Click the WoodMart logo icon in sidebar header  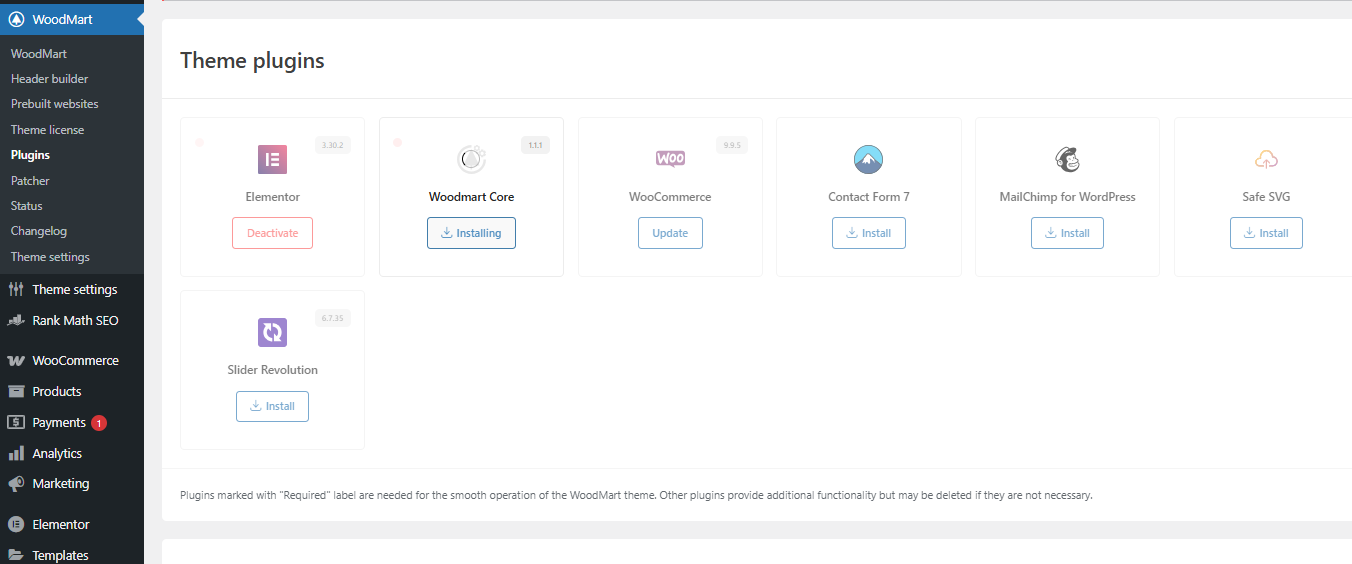(x=16, y=19)
